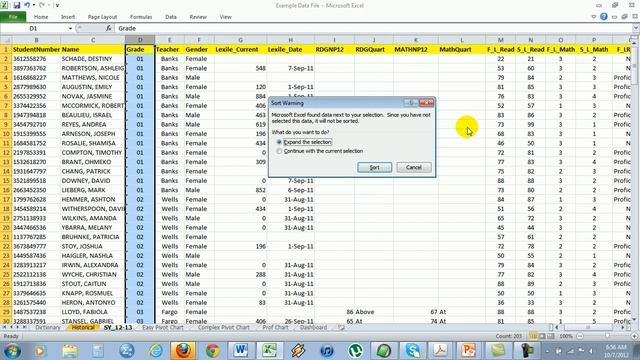Open uTorrent from the taskbar
The height and width of the screenshot is (360, 640).
355,351
